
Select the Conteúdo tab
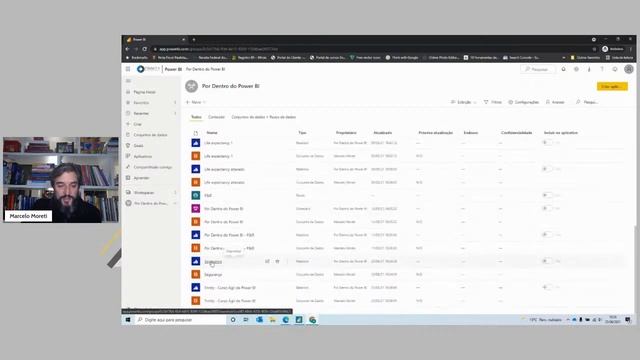pos(216,117)
